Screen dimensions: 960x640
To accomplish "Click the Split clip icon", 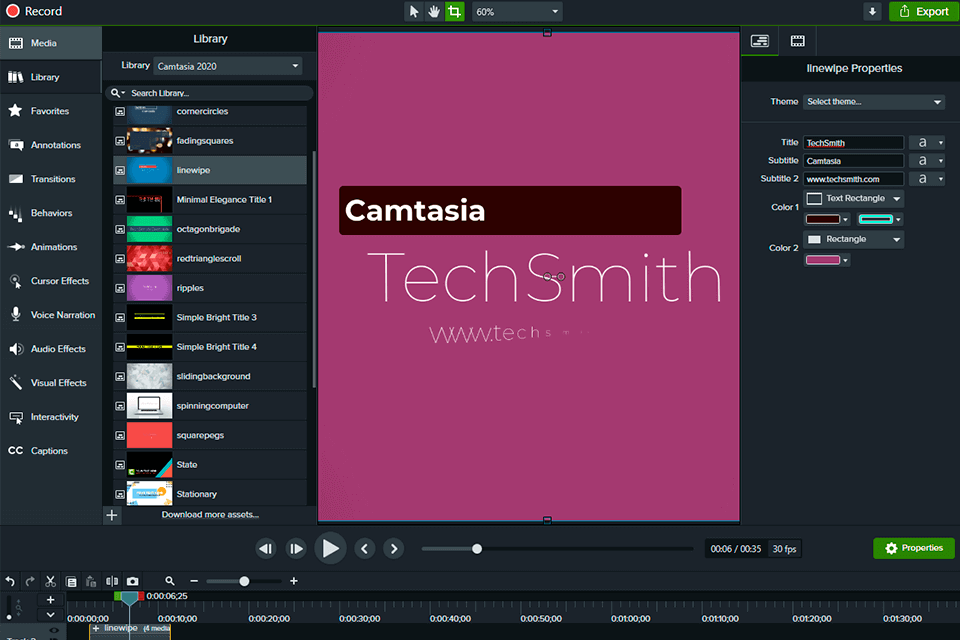I will pyautogui.click(x=112, y=581).
